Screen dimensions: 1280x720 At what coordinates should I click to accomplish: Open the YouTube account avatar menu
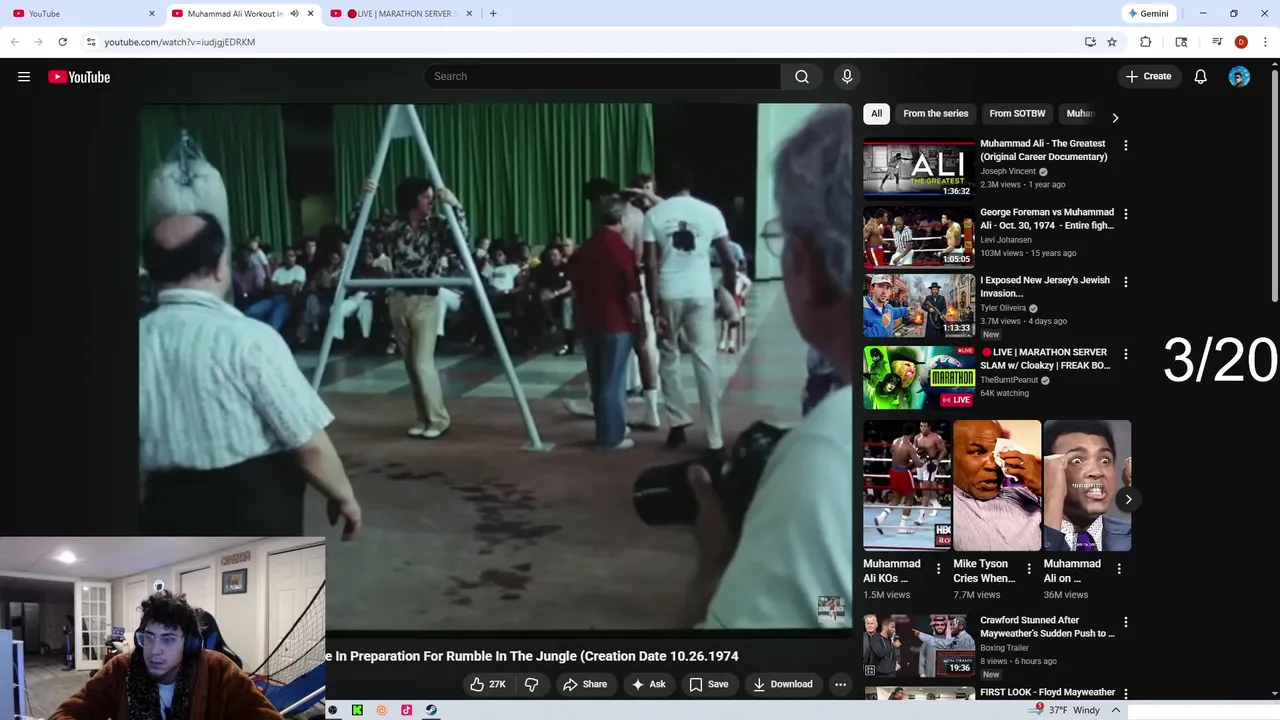(1239, 77)
